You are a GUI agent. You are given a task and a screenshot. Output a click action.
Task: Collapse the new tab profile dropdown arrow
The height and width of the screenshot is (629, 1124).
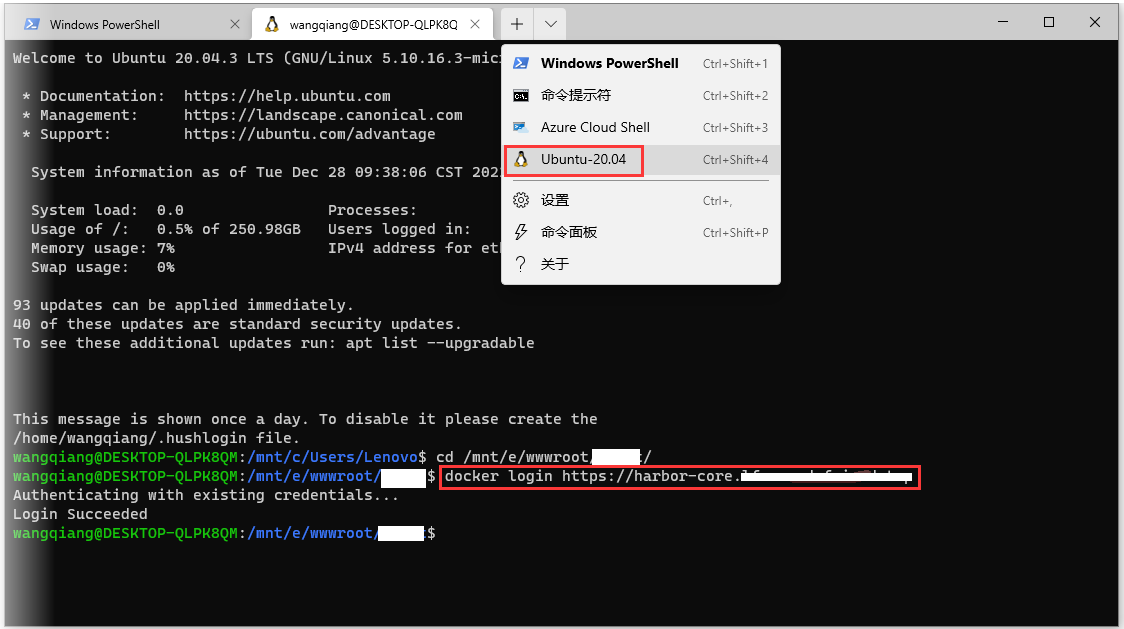[550, 24]
